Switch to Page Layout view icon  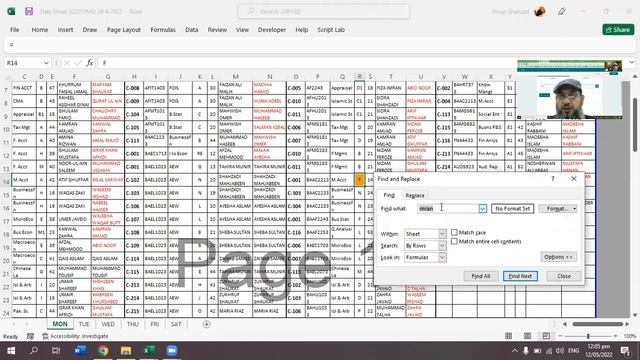527,336
